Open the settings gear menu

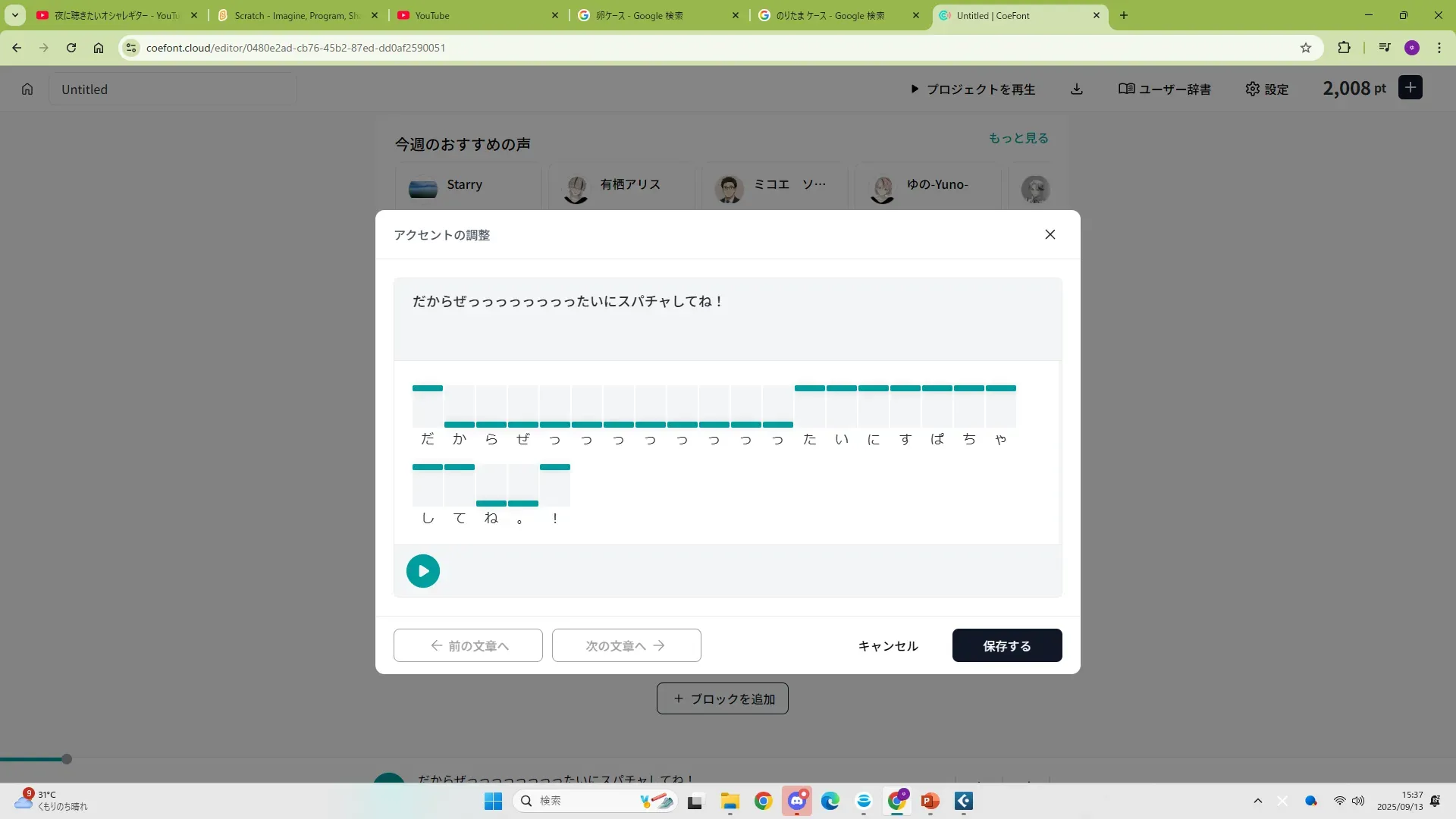(1266, 89)
